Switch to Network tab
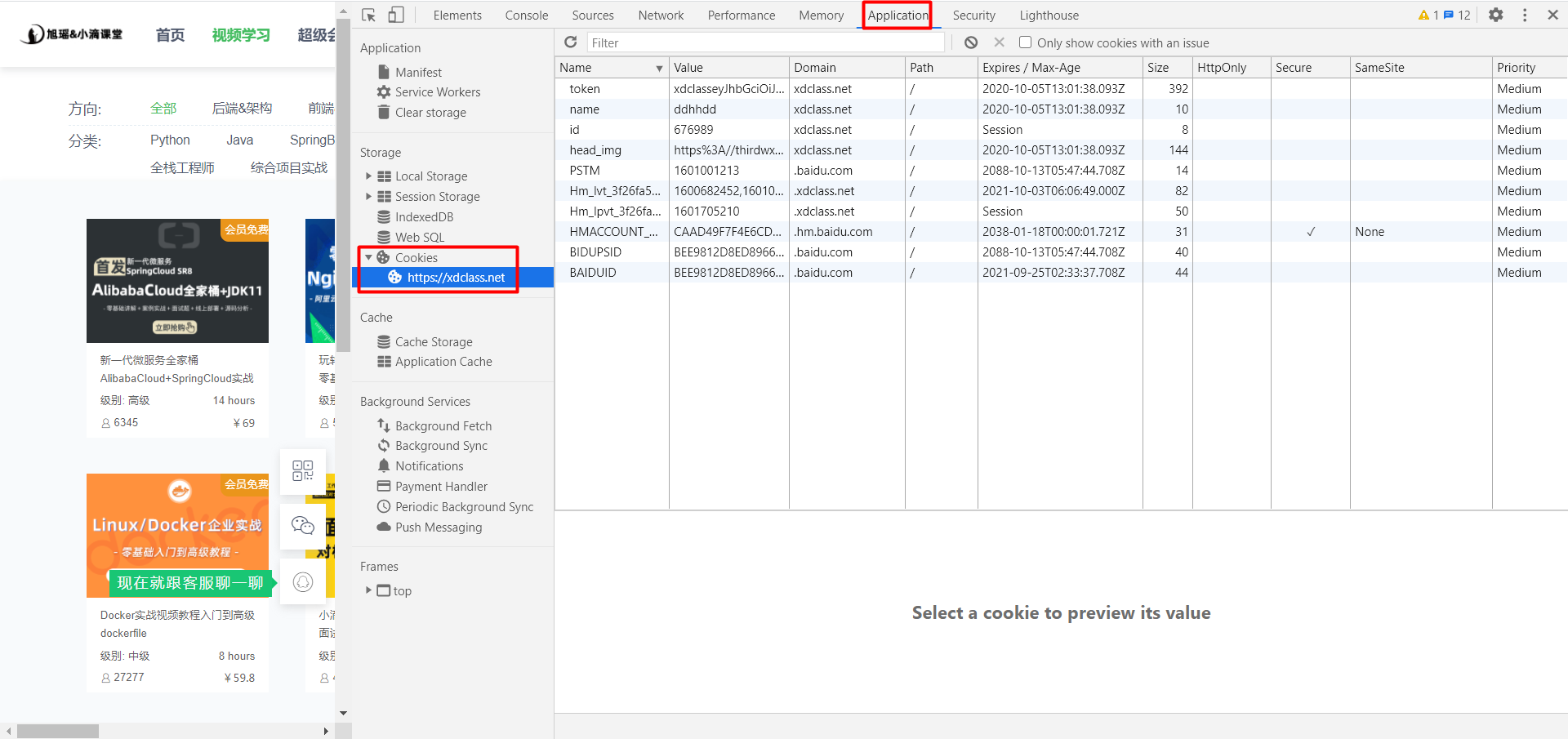Screen dimensions: 1568x739 click(x=661, y=15)
